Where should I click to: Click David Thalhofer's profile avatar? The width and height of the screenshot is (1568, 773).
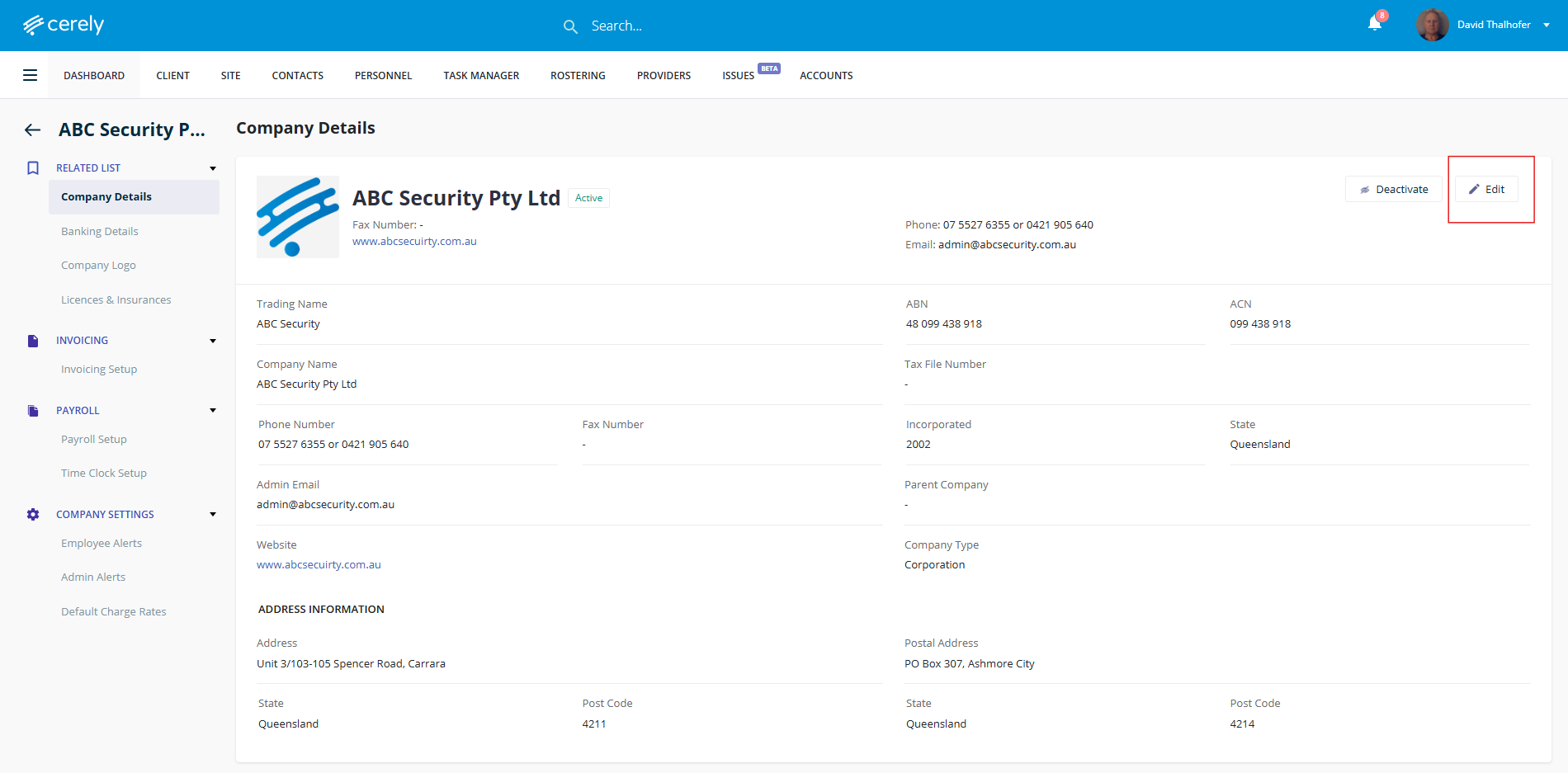point(1433,25)
